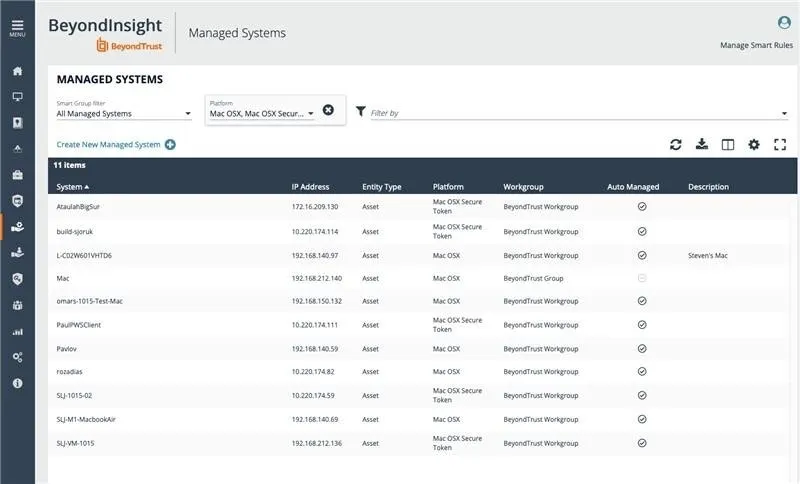Sort by Description column header
This screenshot has width=800, height=484.
pos(708,187)
